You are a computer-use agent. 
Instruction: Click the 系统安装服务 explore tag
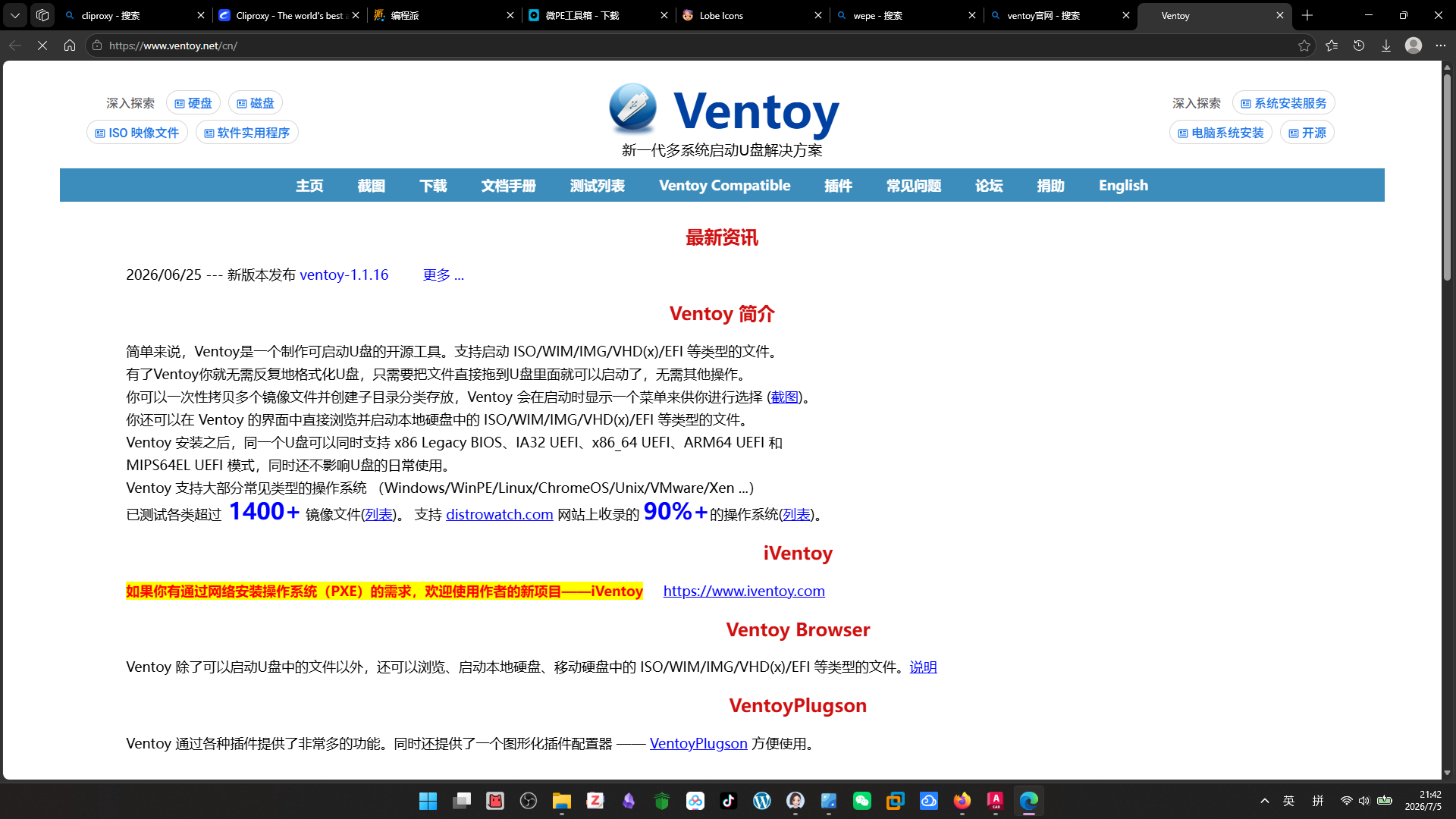pyautogui.click(x=1284, y=103)
